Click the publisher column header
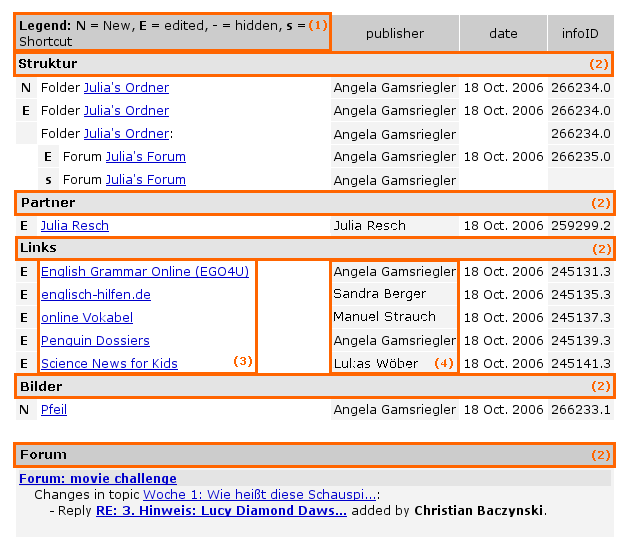 click(x=395, y=34)
